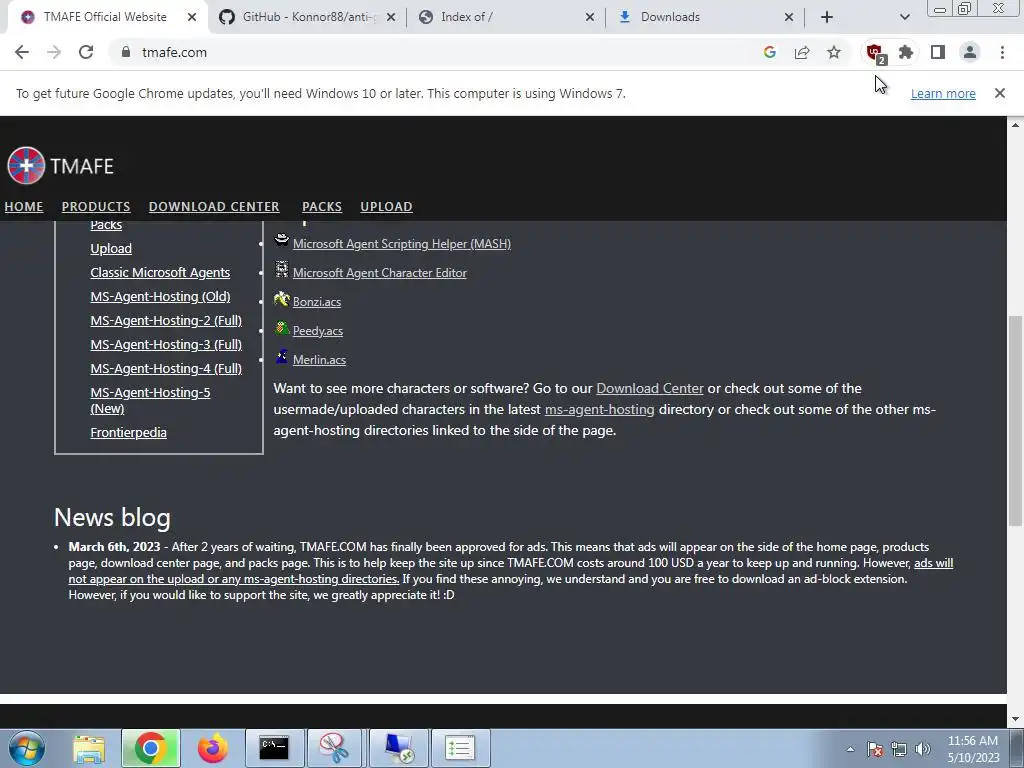Switch to the TMAFE Official Website tab
Image resolution: width=1024 pixels, height=768 pixels.
pos(105,17)
